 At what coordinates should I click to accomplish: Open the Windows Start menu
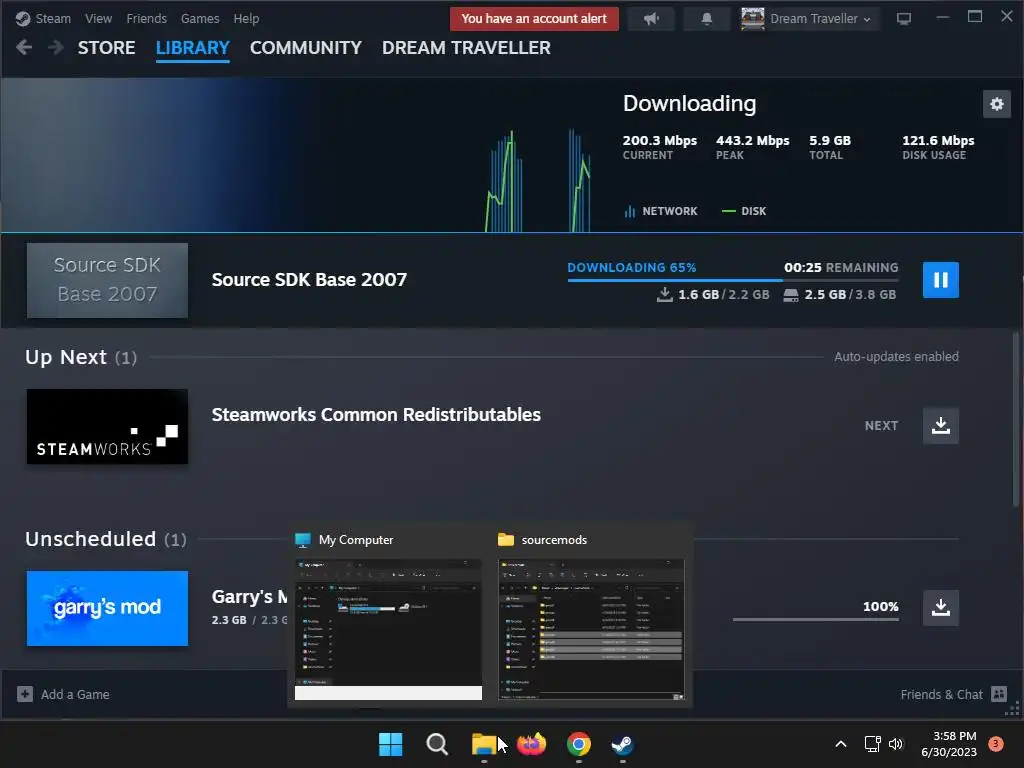coord(391,744)
